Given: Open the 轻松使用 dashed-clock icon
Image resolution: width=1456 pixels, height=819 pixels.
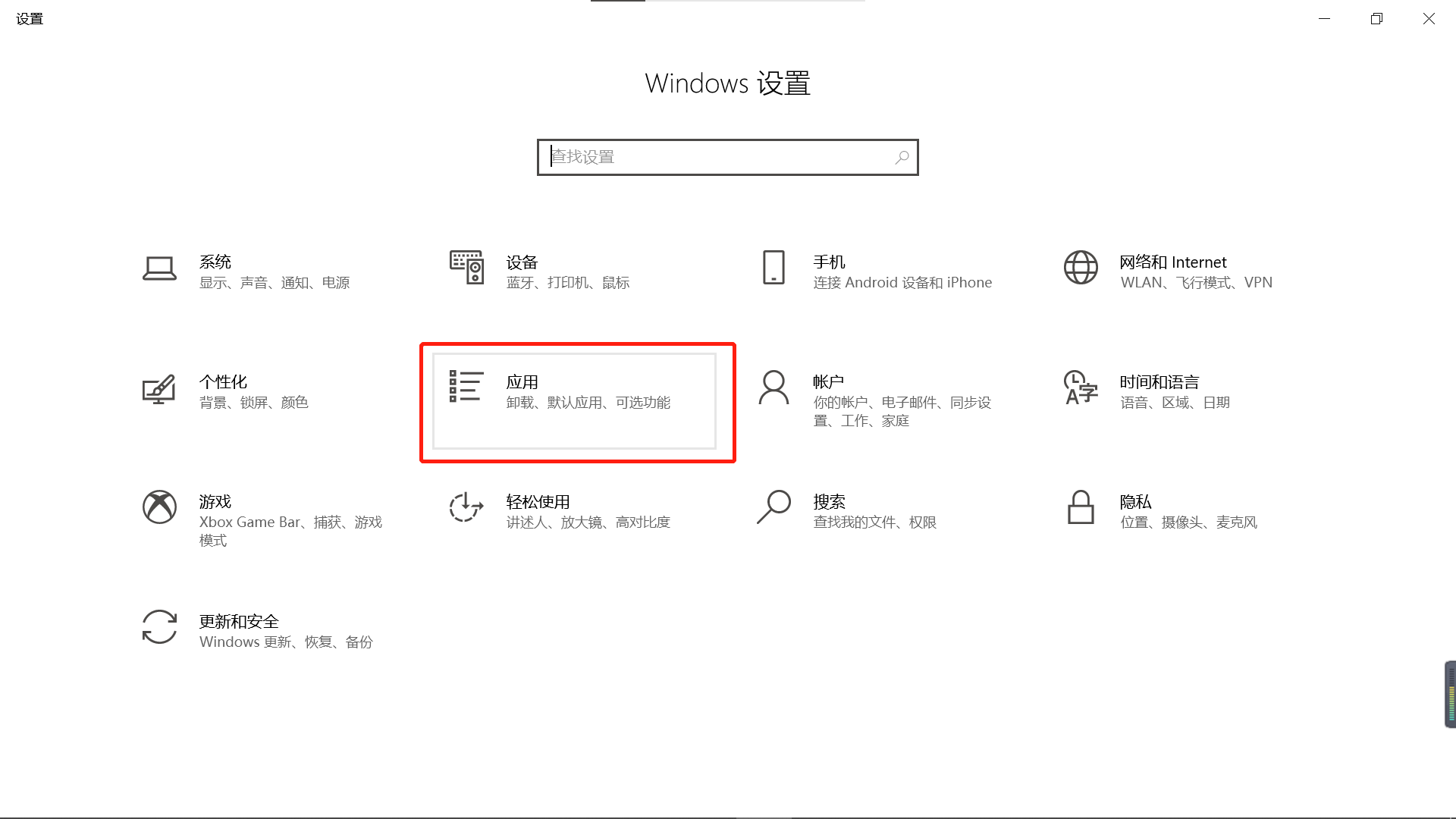Looking at the screenshot, I should [x=466, y=507].
